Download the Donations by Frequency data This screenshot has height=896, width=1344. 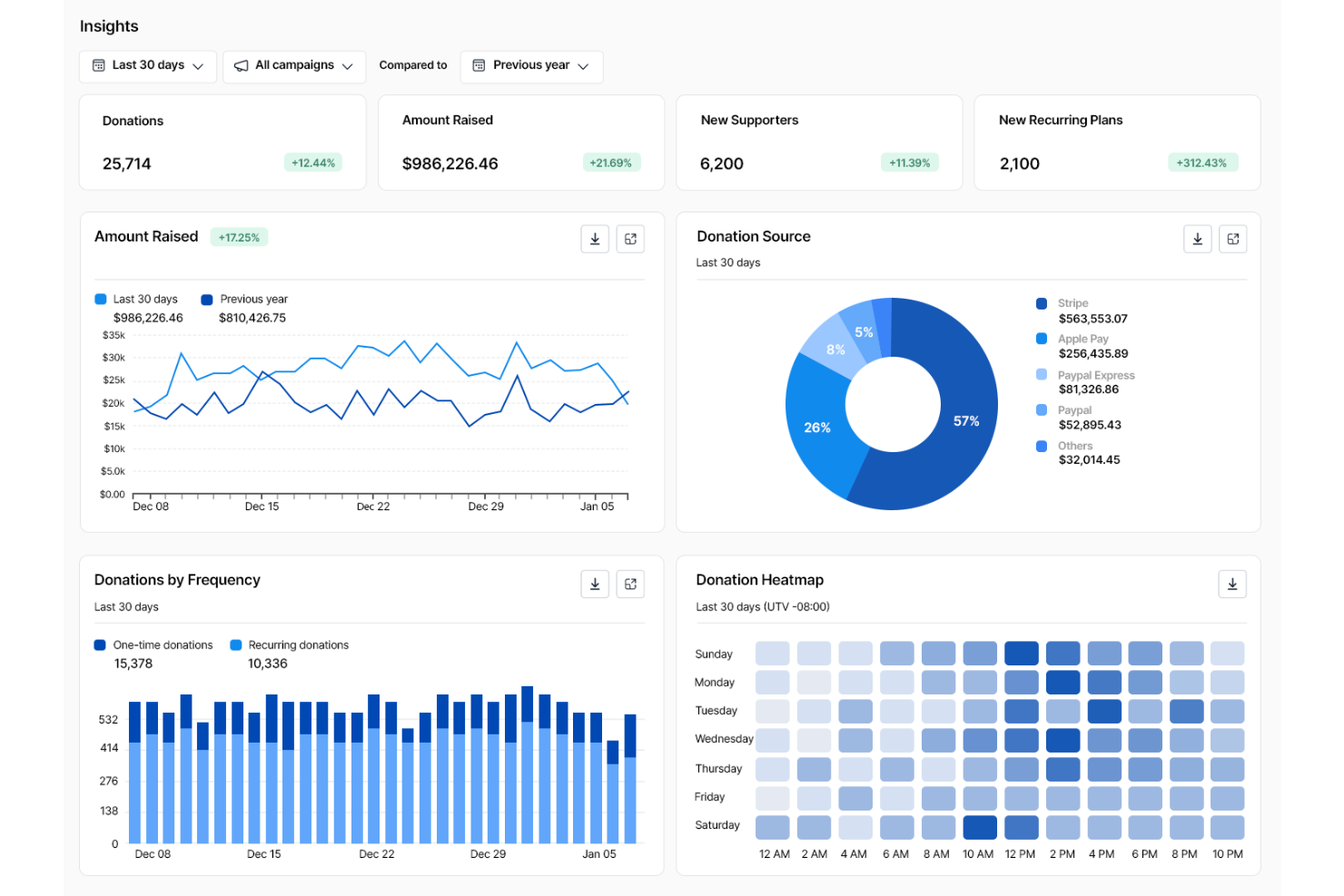(595, 584)
